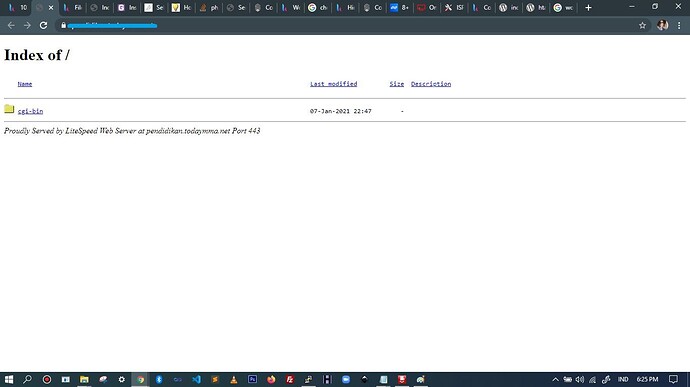690x387 pixels.
Task: Open the Chrome profile avatar
Action: 662,25
